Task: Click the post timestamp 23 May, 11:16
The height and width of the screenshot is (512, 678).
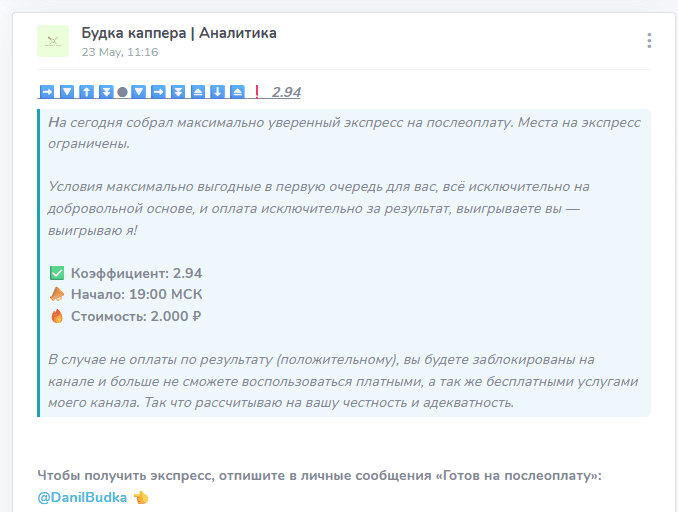Action: (120, 52)
